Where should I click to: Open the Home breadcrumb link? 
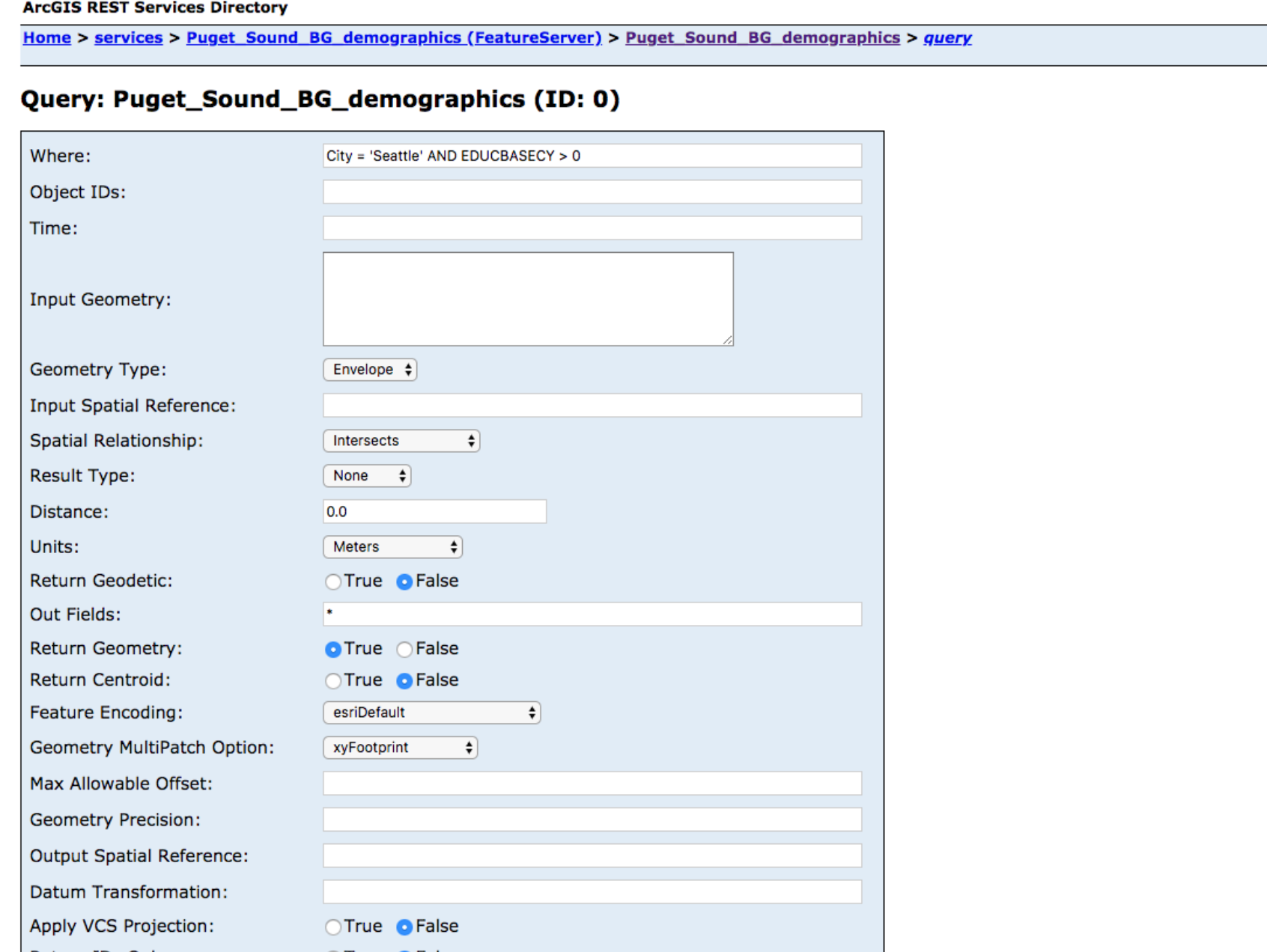(x=46, y=37)
